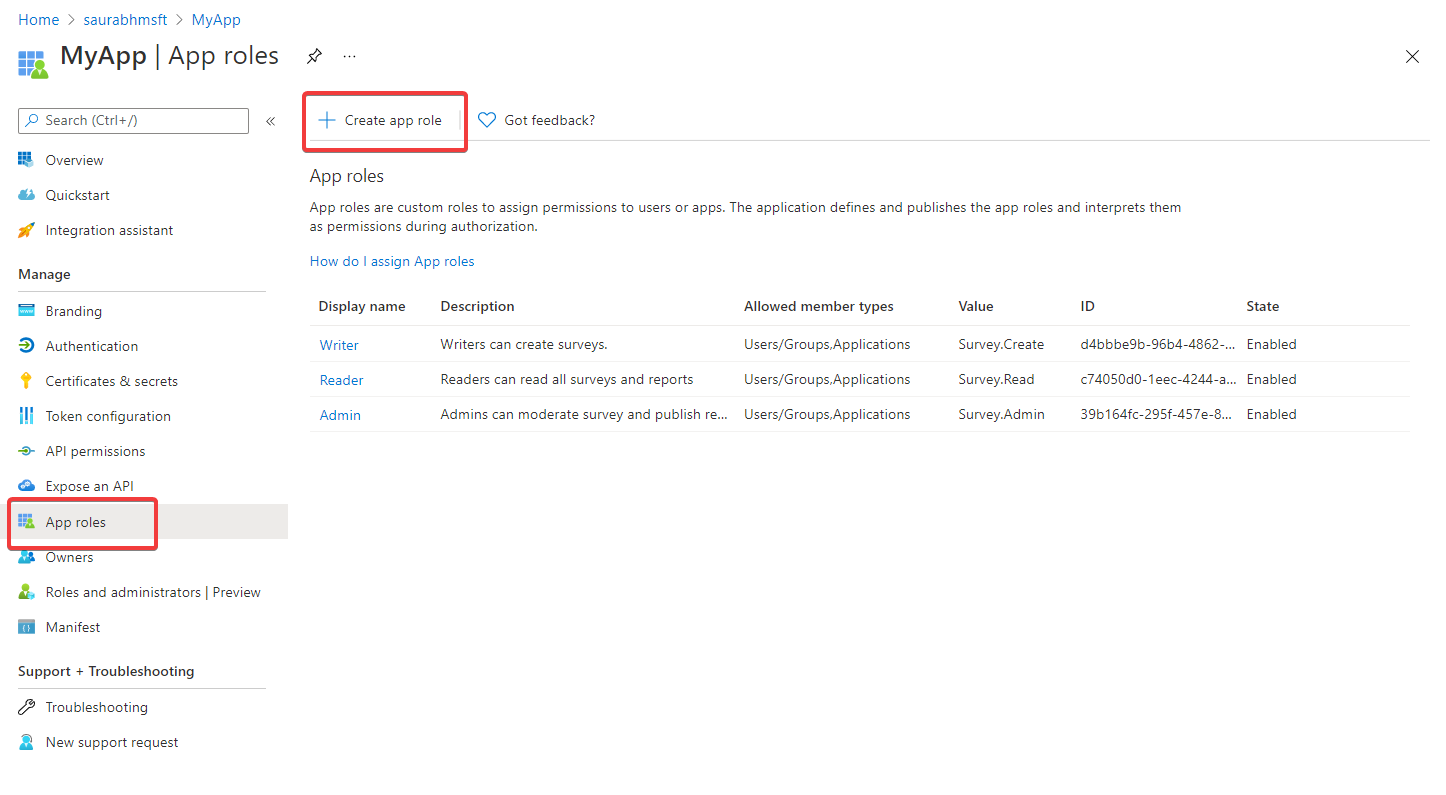Open Certificates & secrets
The image size is (1446, 795).
[112, 380]
